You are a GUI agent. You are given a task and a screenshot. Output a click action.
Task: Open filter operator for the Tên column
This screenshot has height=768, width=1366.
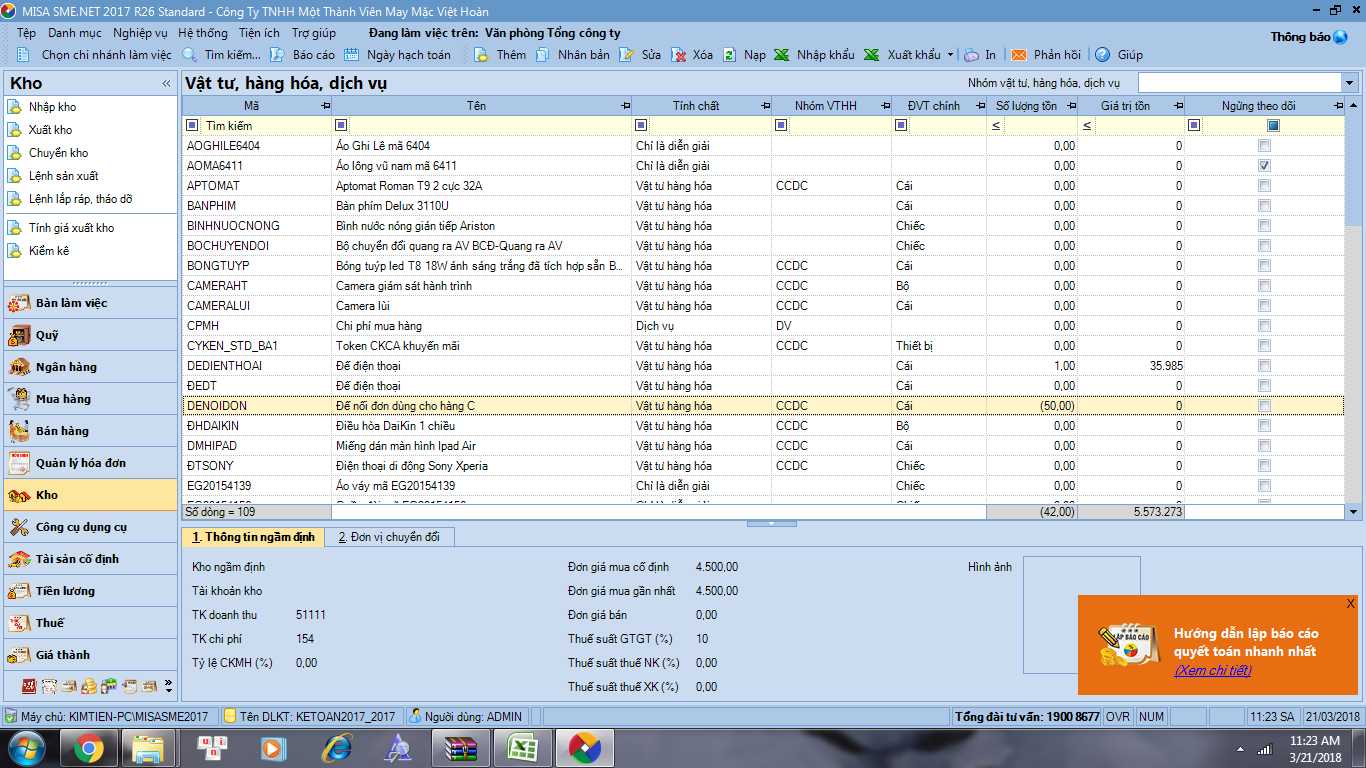341,126
